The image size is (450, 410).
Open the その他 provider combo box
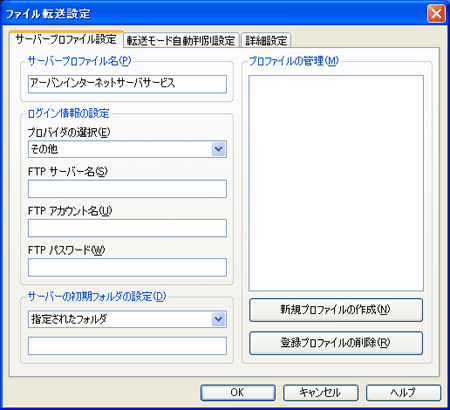pos(127,149)
